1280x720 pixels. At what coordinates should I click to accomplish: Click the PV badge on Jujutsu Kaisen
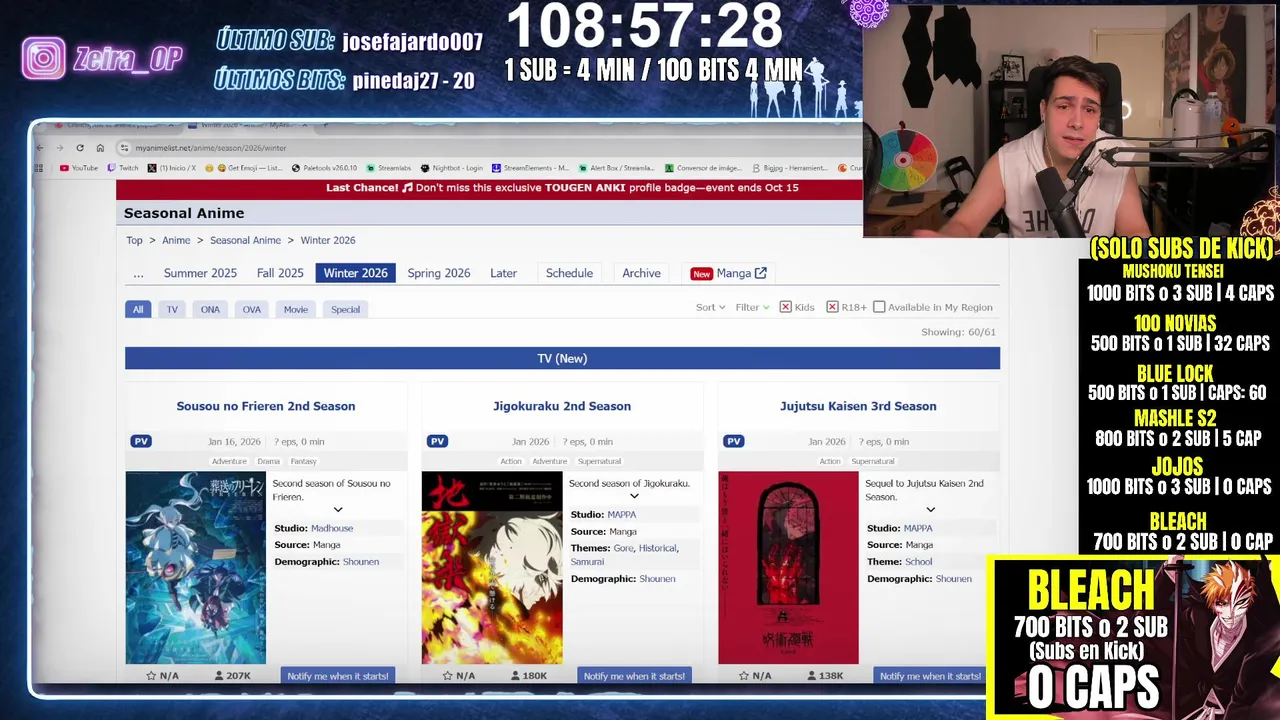pyautogui.click(x=734, y=441)
